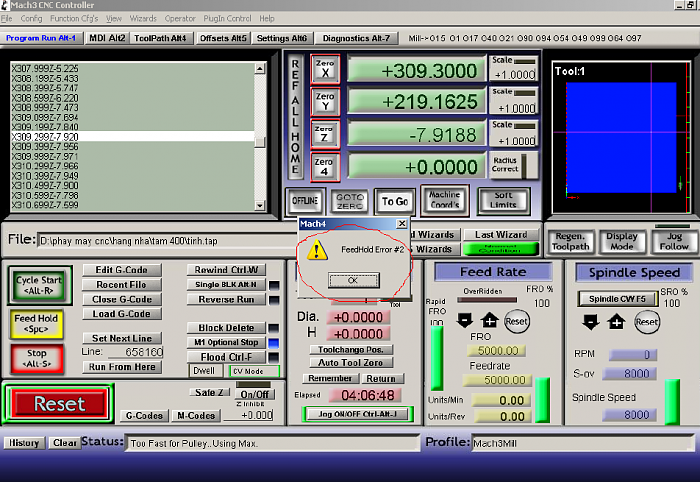The image size is (700, 482).
Task: Click the Zero Z axis button
Action: pyautogui.click(x=325, y=134)
